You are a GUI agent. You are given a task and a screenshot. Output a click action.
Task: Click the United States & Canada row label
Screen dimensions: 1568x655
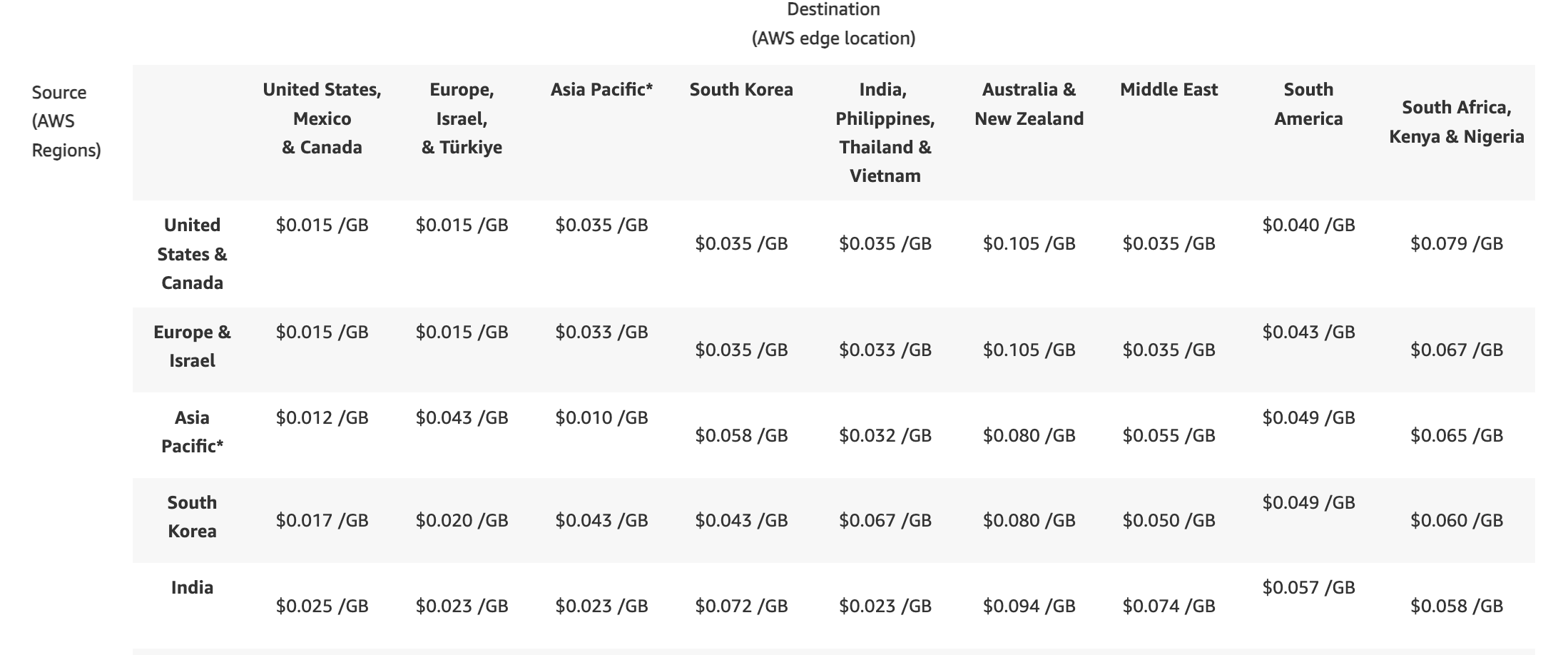coord(192,254)
